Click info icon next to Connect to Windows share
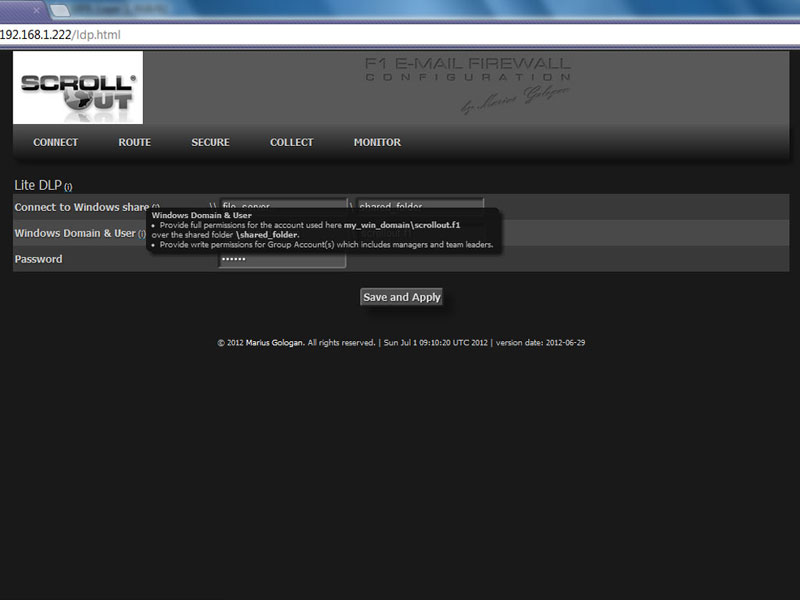800x600 pixels. point(155,208)
